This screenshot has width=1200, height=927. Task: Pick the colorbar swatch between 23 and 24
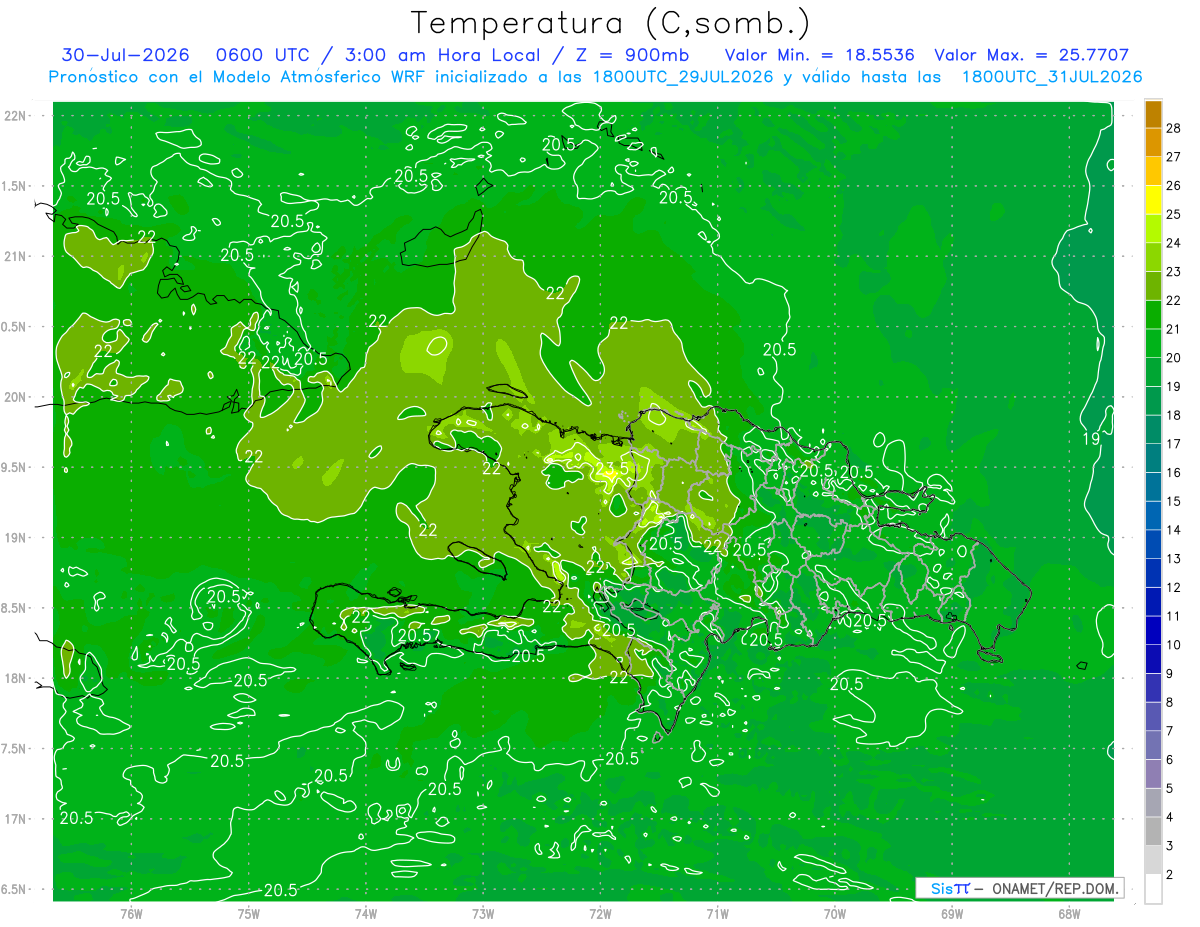[x=1153, y=258]
